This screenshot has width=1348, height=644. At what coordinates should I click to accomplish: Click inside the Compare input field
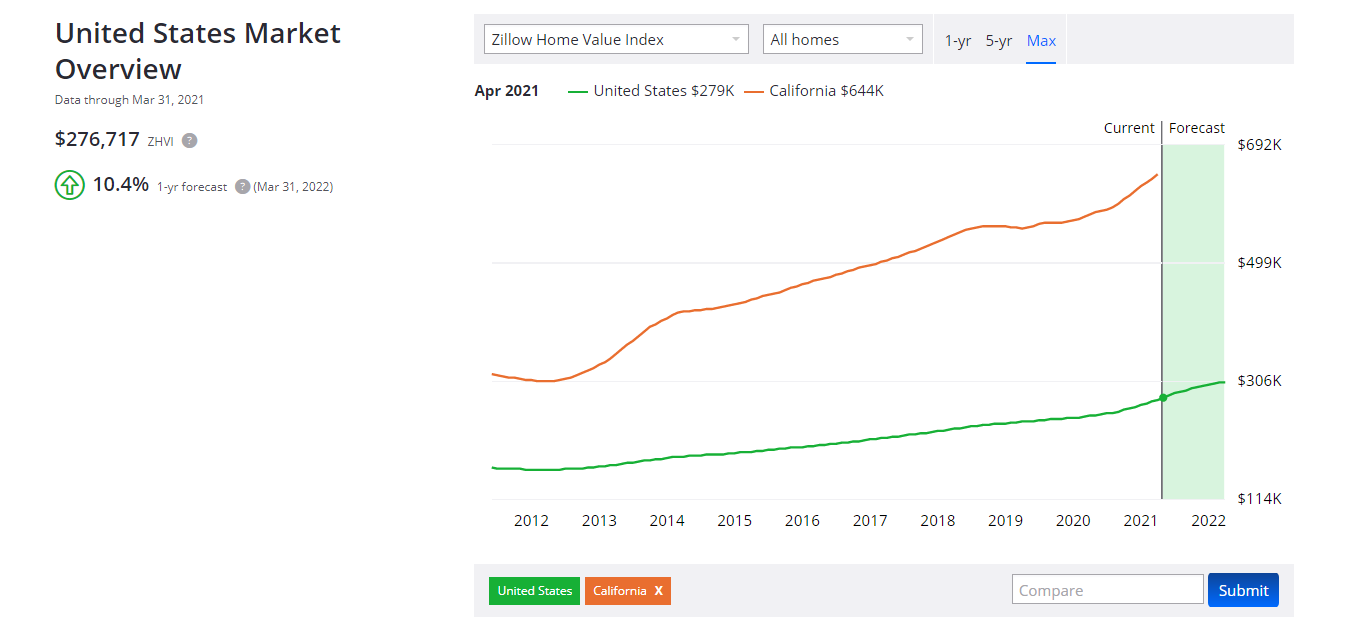click(x=1107, y=589)
